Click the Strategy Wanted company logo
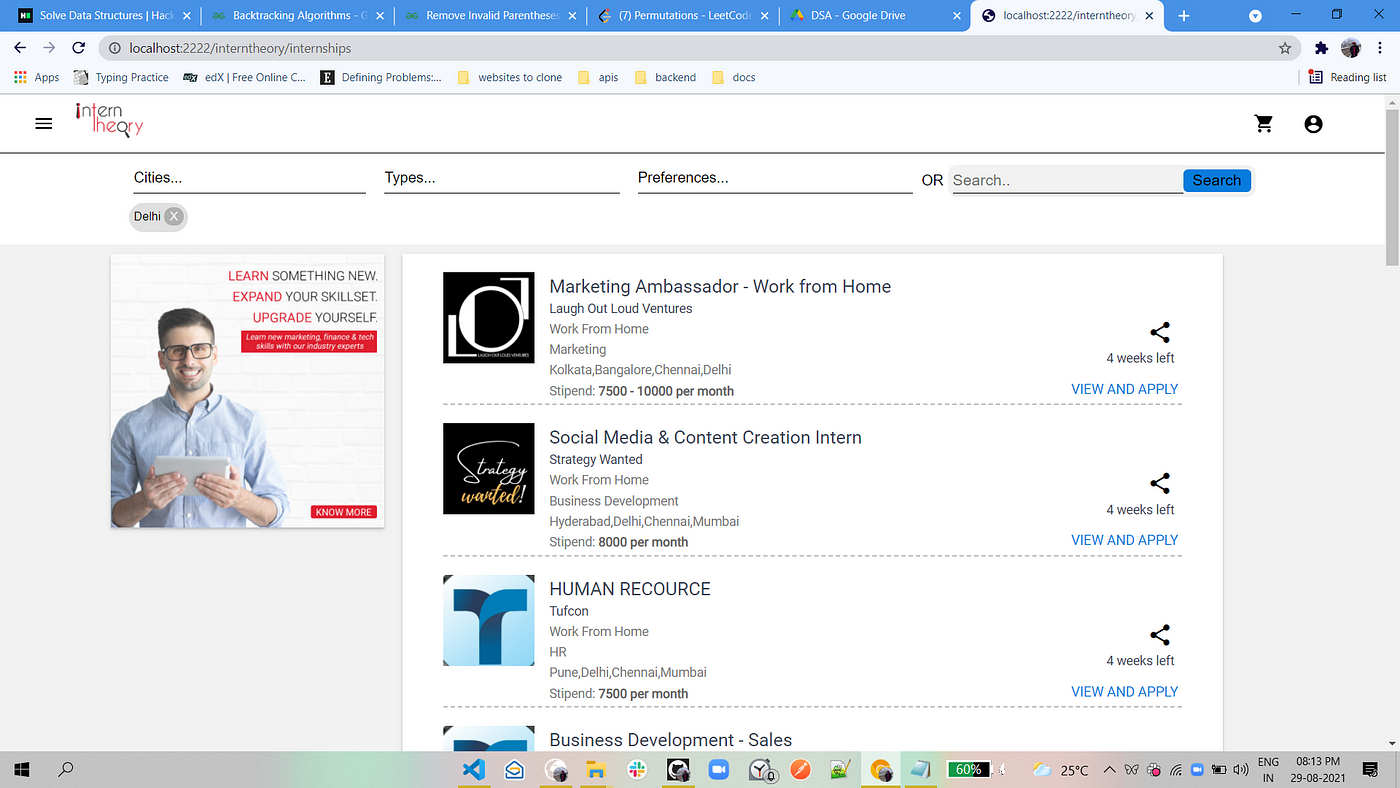The width and height of the screenshot is (1400, 788). click(489, 468)
